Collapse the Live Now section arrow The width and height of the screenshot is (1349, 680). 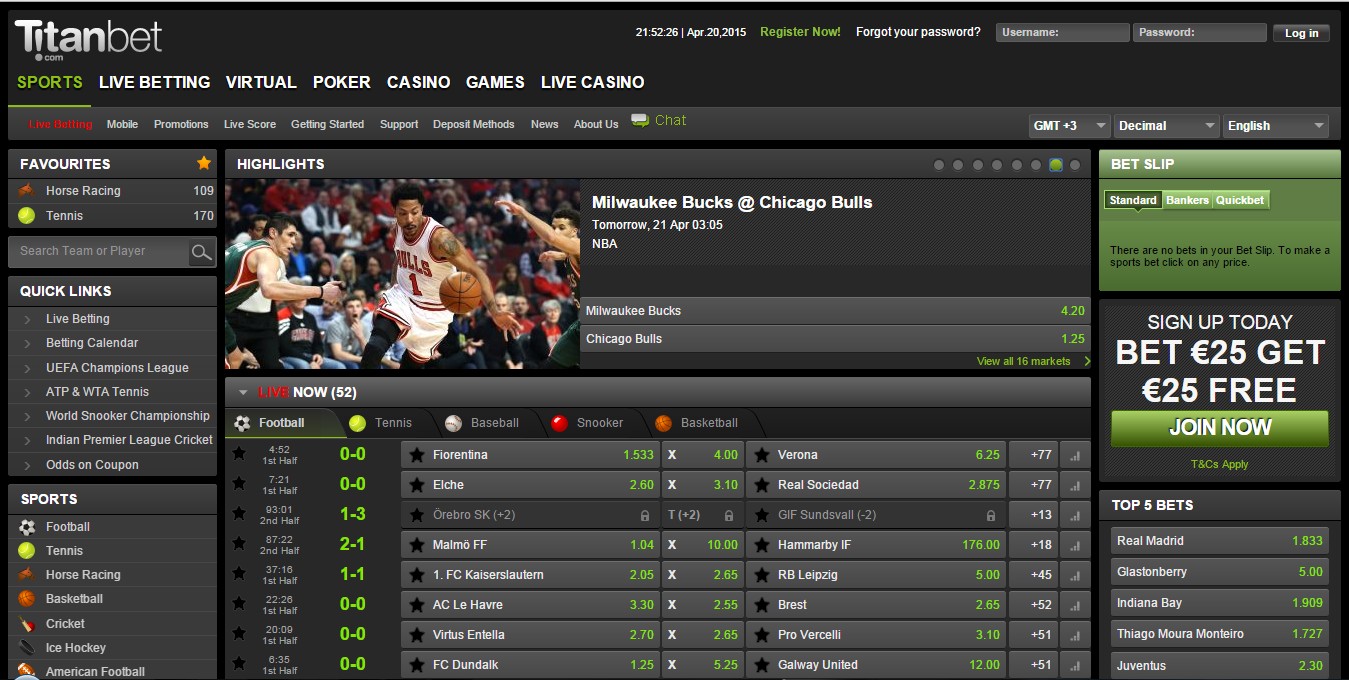pyautogui.click(x=243, y=393)
